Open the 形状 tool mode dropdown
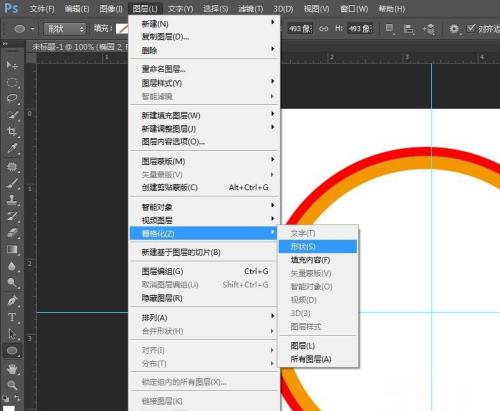The width and height of the screenshot is (500, 411). click(65, 29)
